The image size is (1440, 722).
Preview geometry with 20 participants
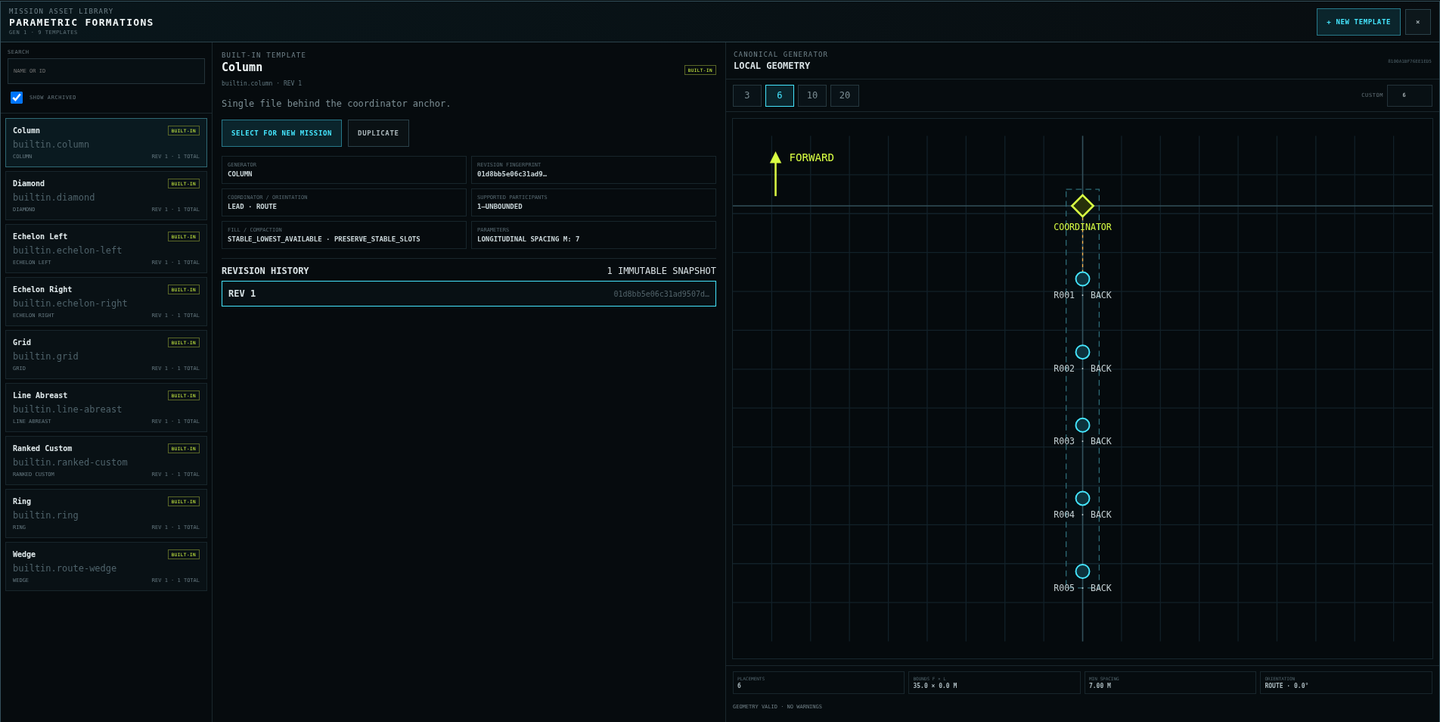tap(844, 96)
